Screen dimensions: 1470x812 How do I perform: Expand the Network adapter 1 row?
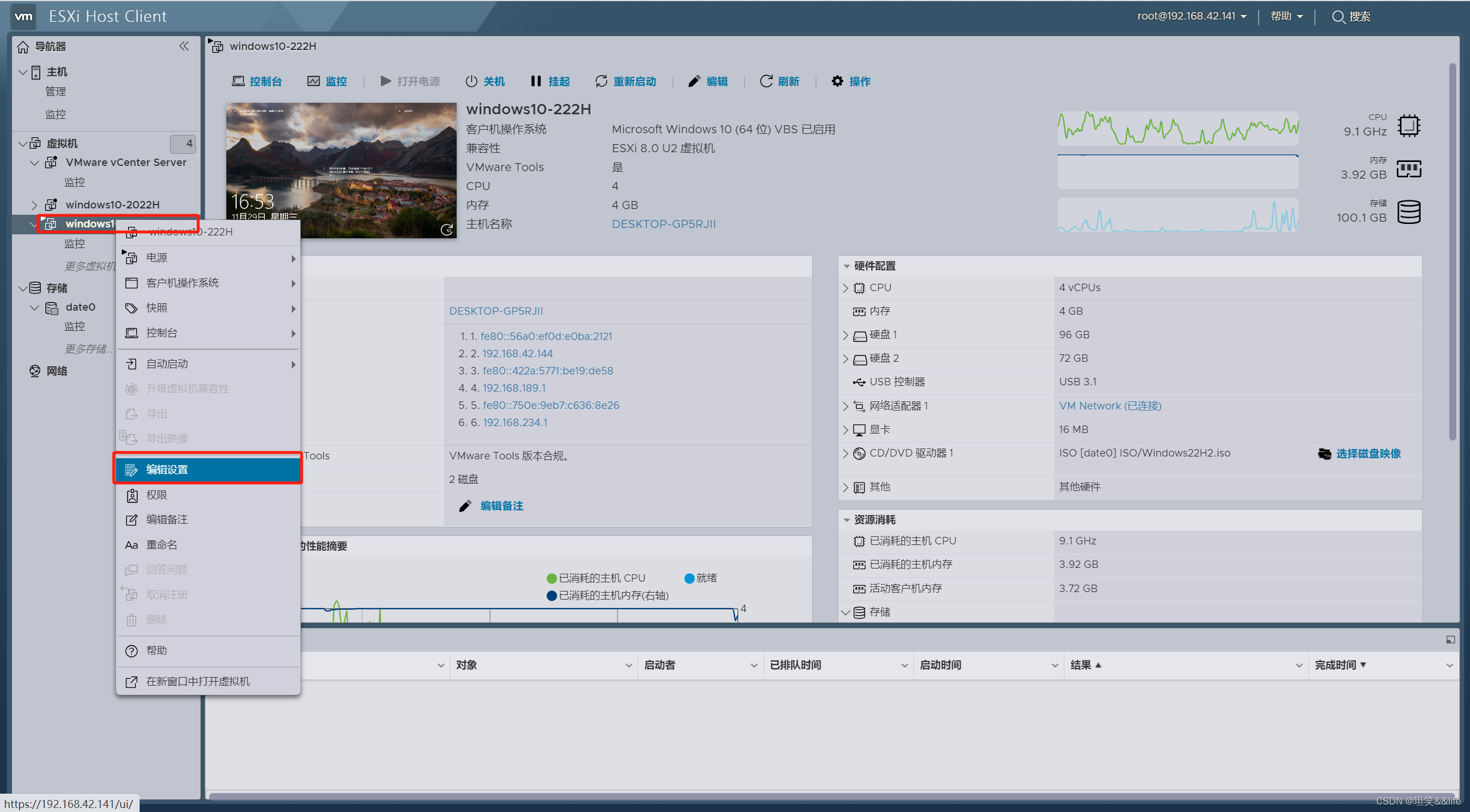(846, 406)
